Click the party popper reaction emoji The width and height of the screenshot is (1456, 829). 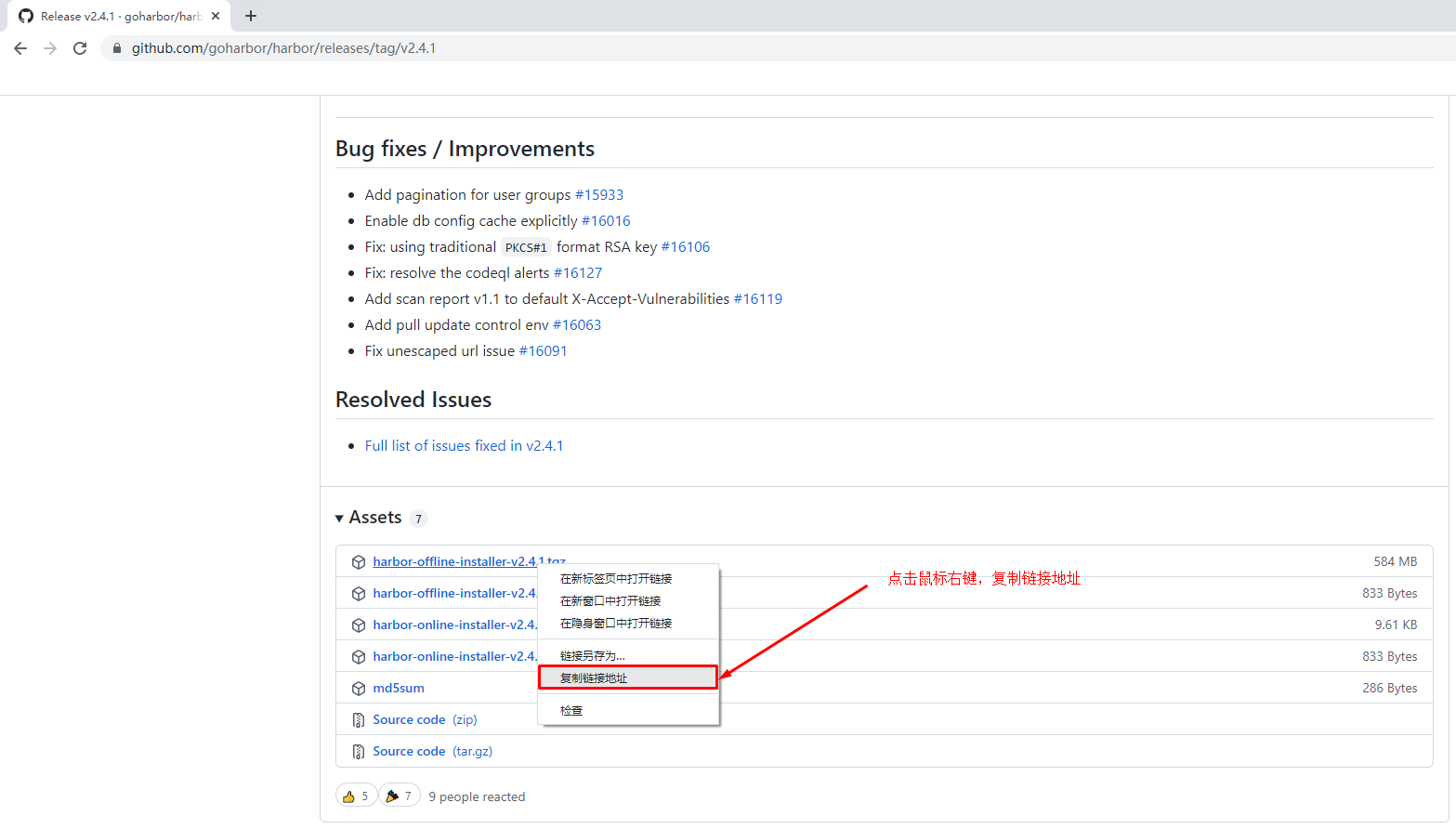(392, 796)
